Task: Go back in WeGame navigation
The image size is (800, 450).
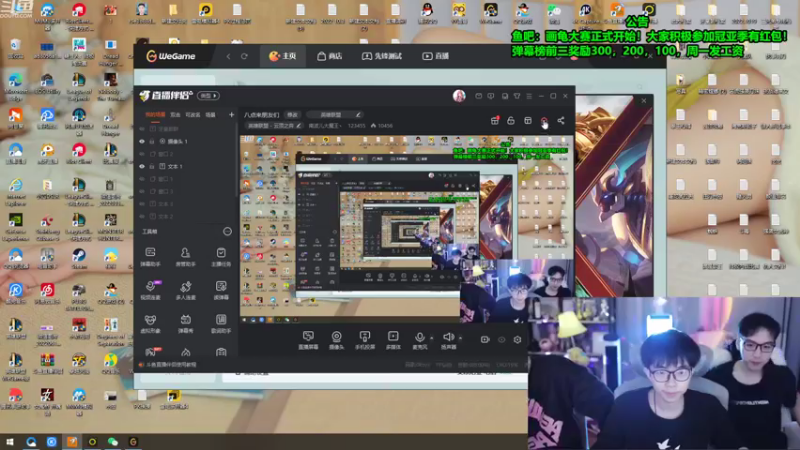Action: [229, 56]
